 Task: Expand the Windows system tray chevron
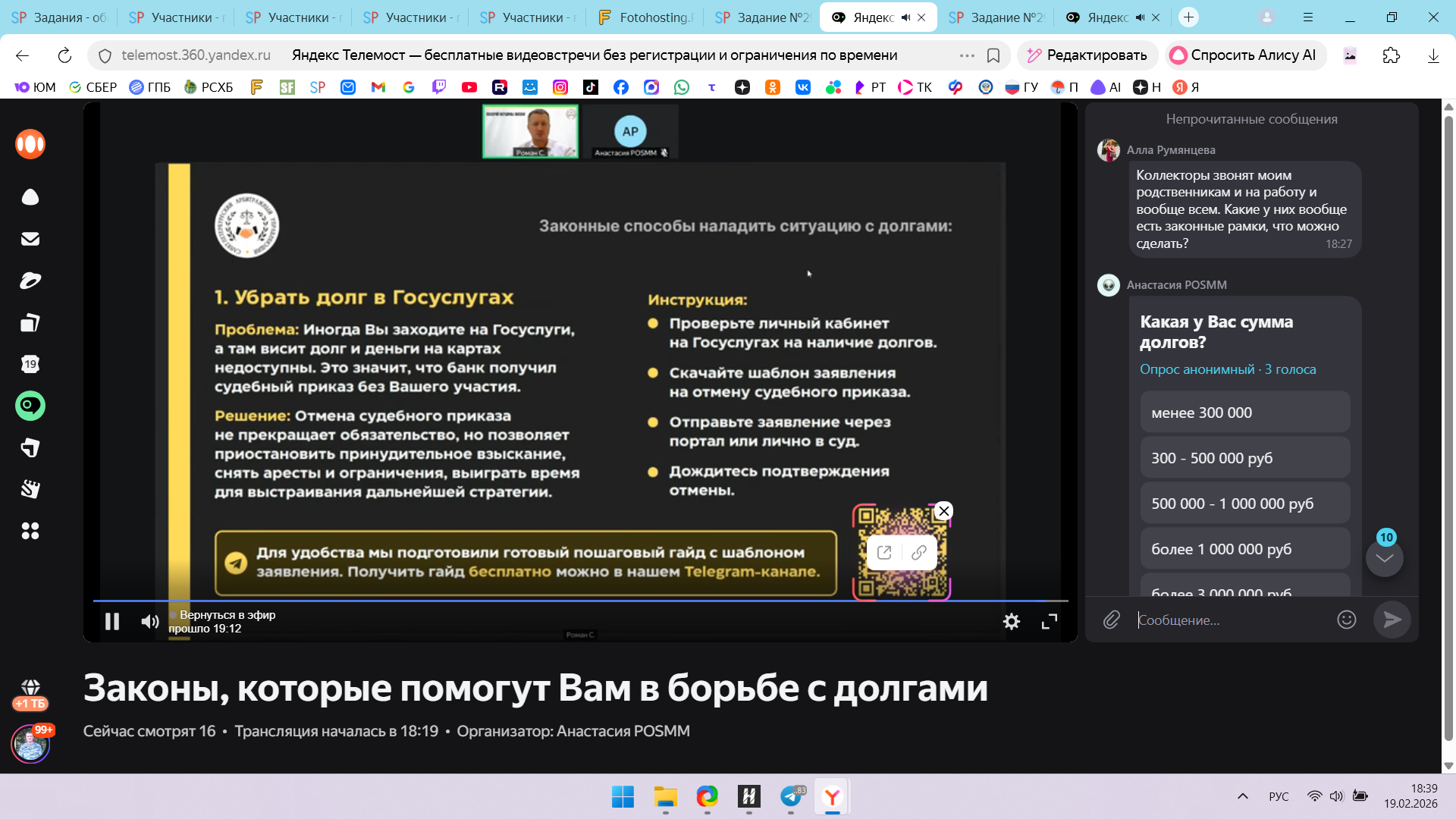(x=1242, y=796)
